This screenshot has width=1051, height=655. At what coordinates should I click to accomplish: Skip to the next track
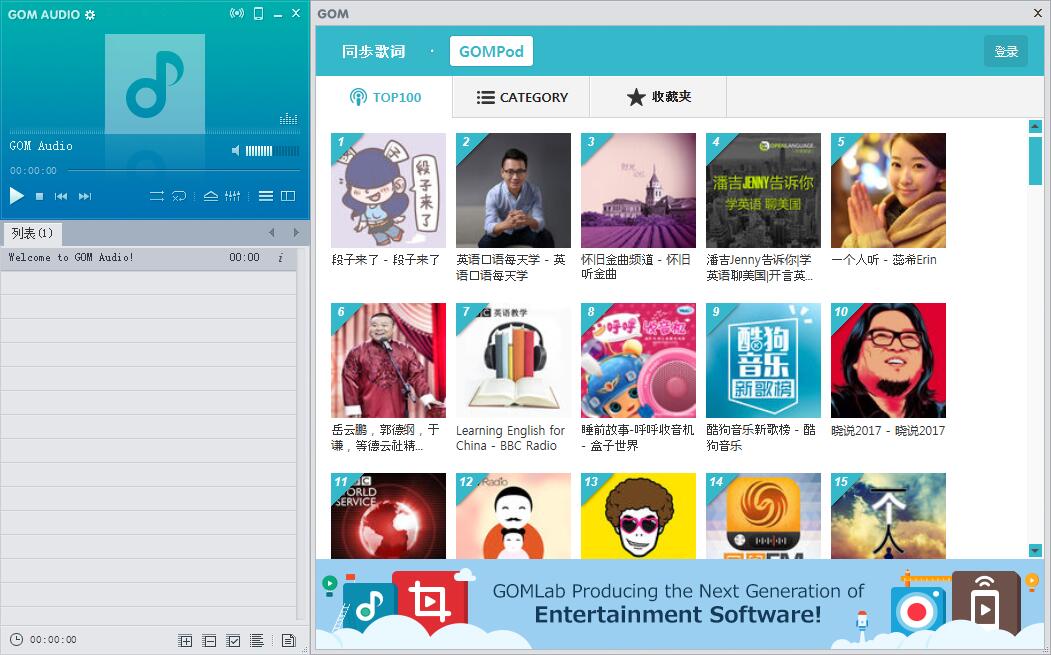(x=85, y=196)
